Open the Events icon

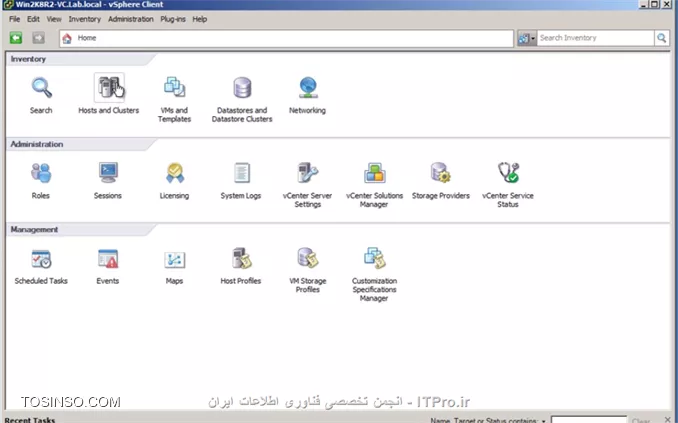[x=108, y=259]
